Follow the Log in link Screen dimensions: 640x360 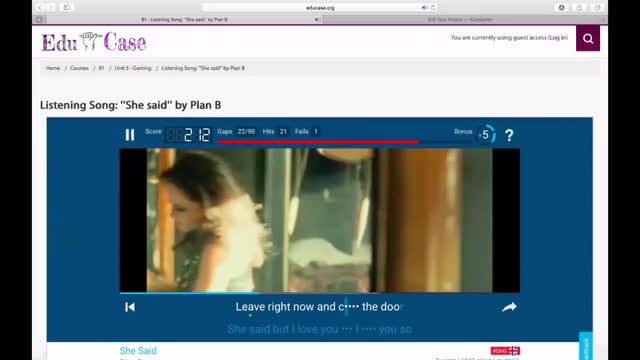[x=558, y=38]
